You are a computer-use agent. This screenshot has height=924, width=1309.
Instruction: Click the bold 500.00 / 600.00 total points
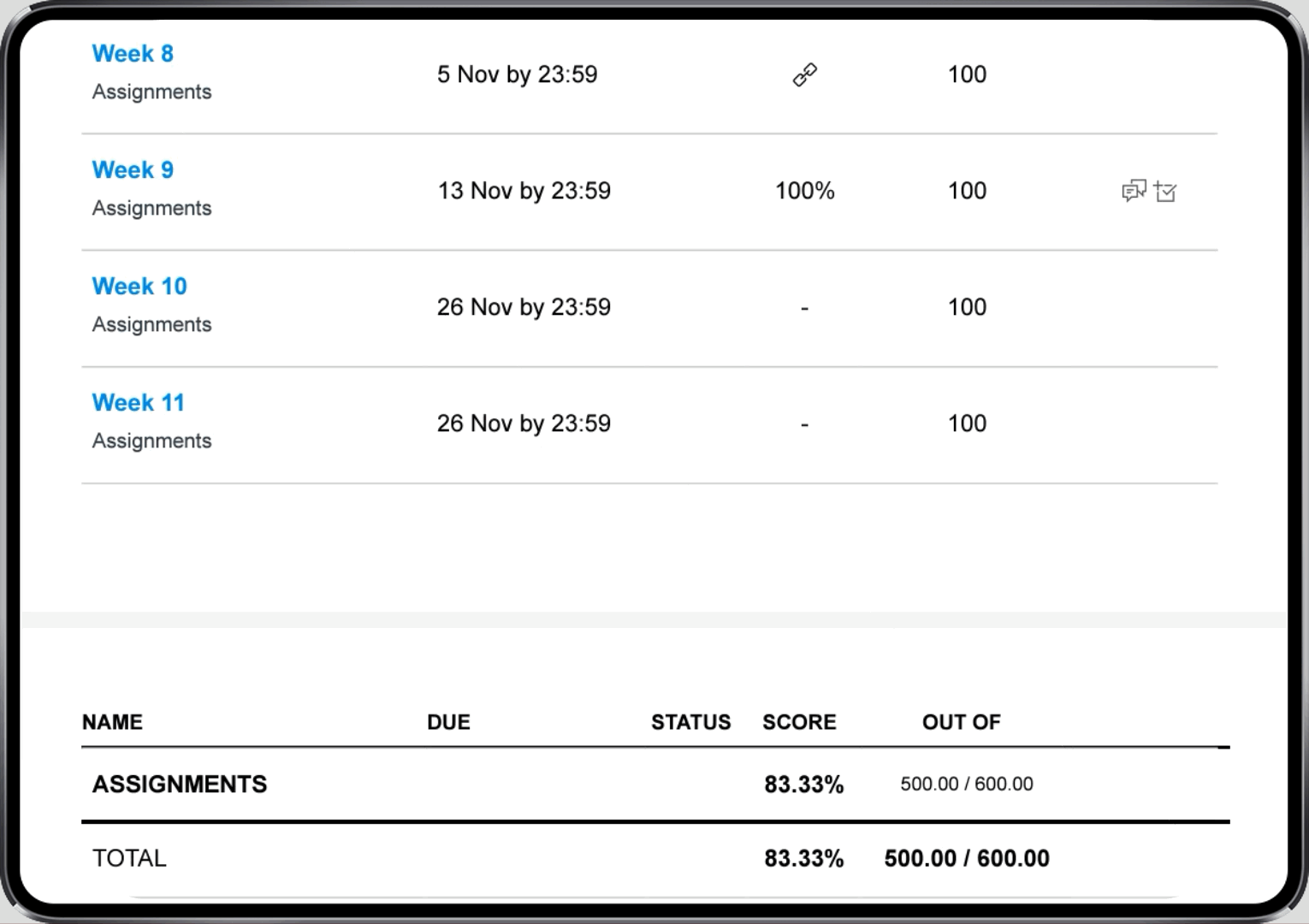(967, 858)
